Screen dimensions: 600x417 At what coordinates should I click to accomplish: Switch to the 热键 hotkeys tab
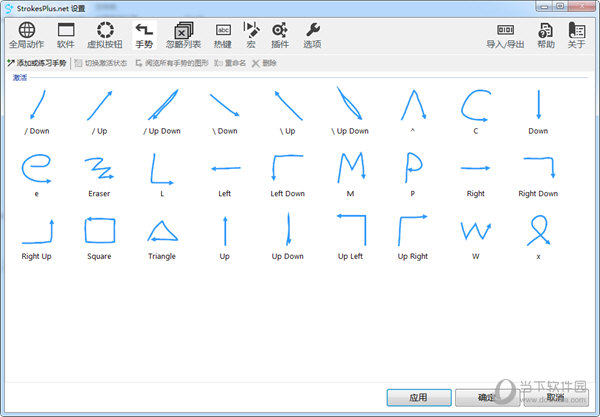(223, 35)
